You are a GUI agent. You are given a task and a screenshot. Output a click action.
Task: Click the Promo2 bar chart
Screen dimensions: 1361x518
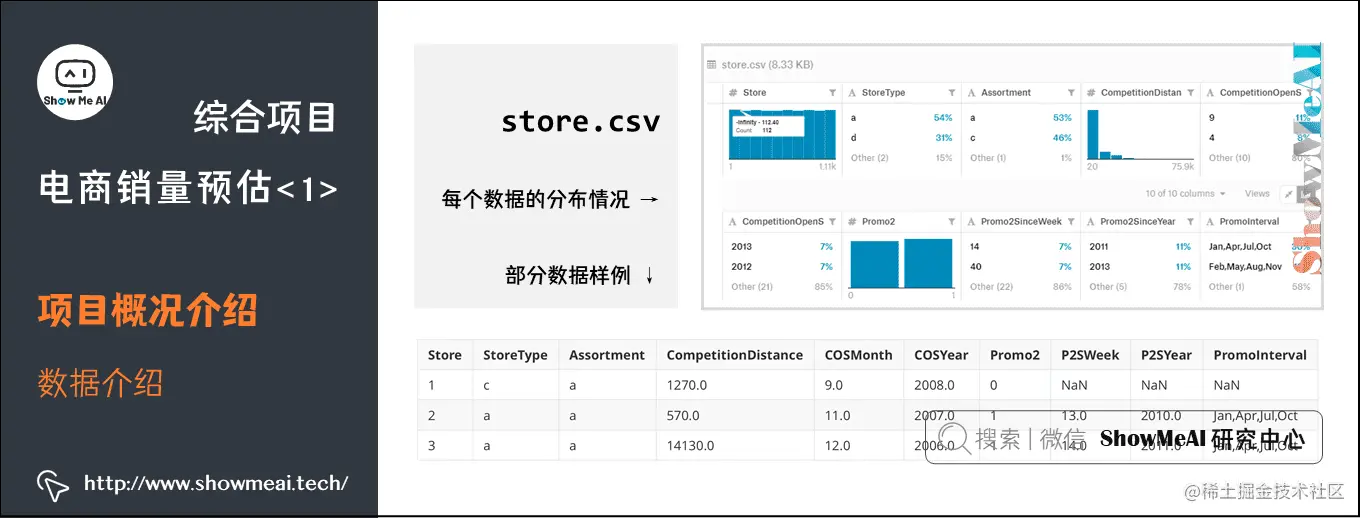pos(901,263)
